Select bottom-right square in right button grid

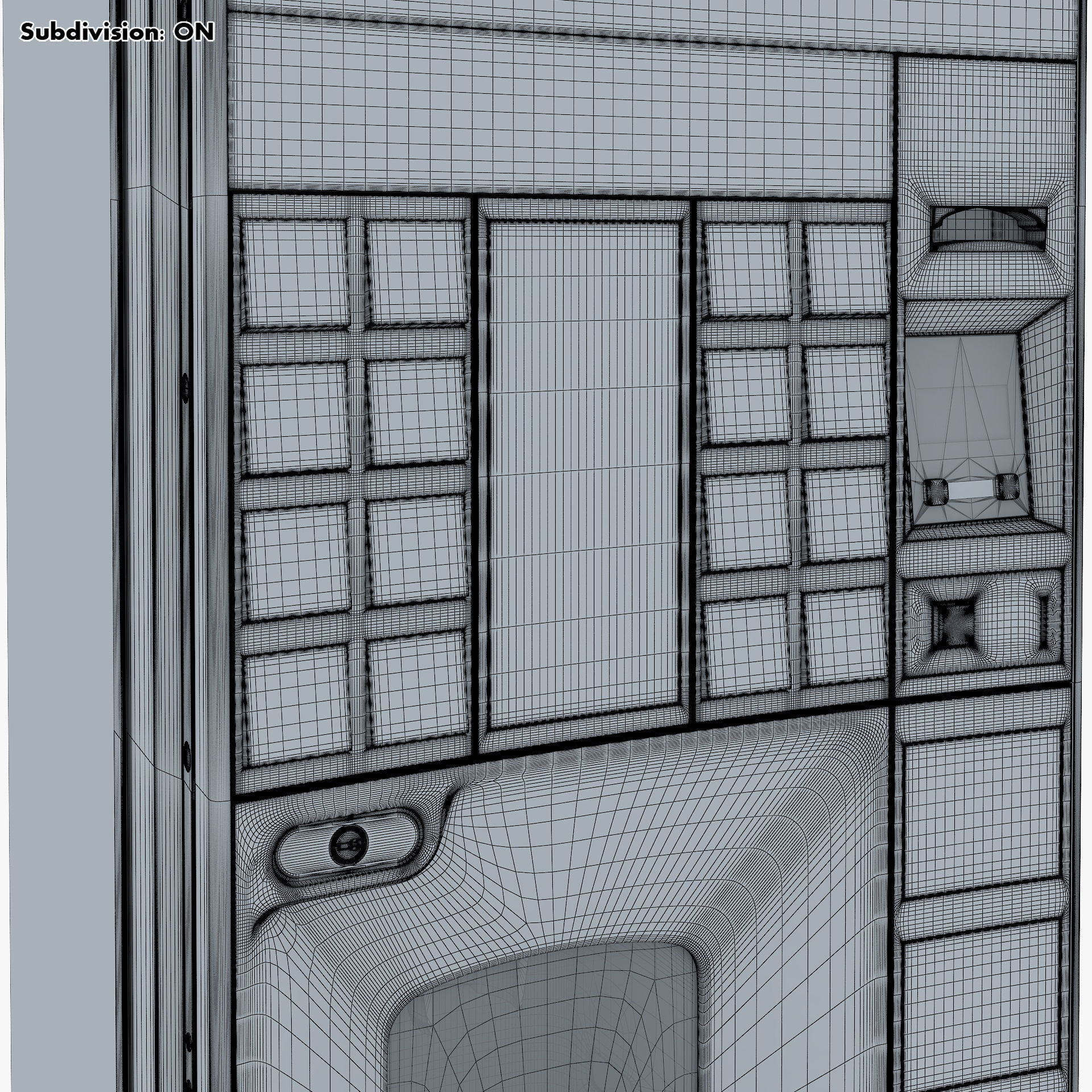click(846, 638)
